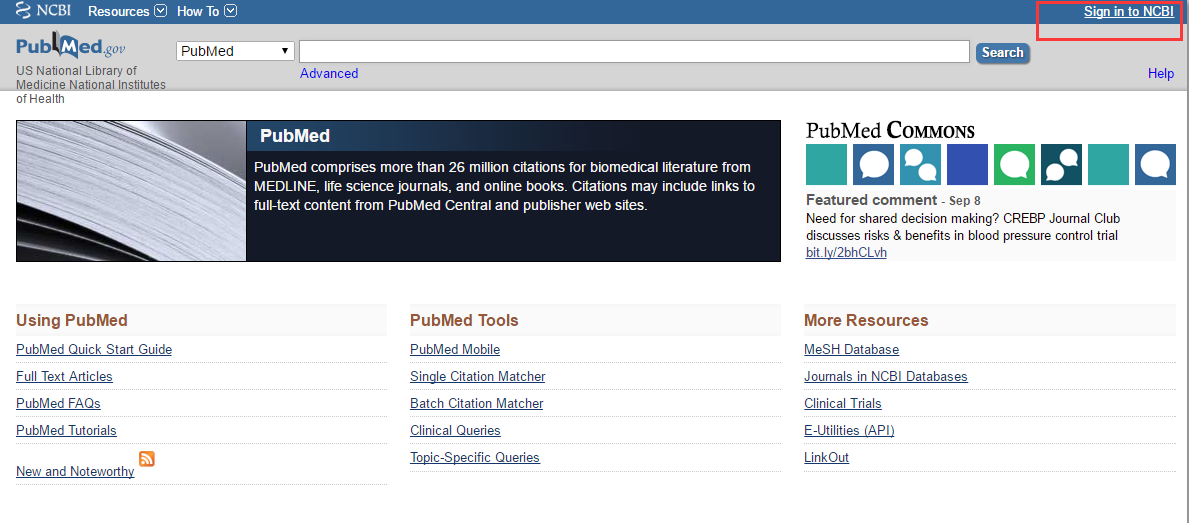This screenshot has height=523, width=1189.
Task: Click the first teal PubMed Commons tile
Action: [826, 164]
